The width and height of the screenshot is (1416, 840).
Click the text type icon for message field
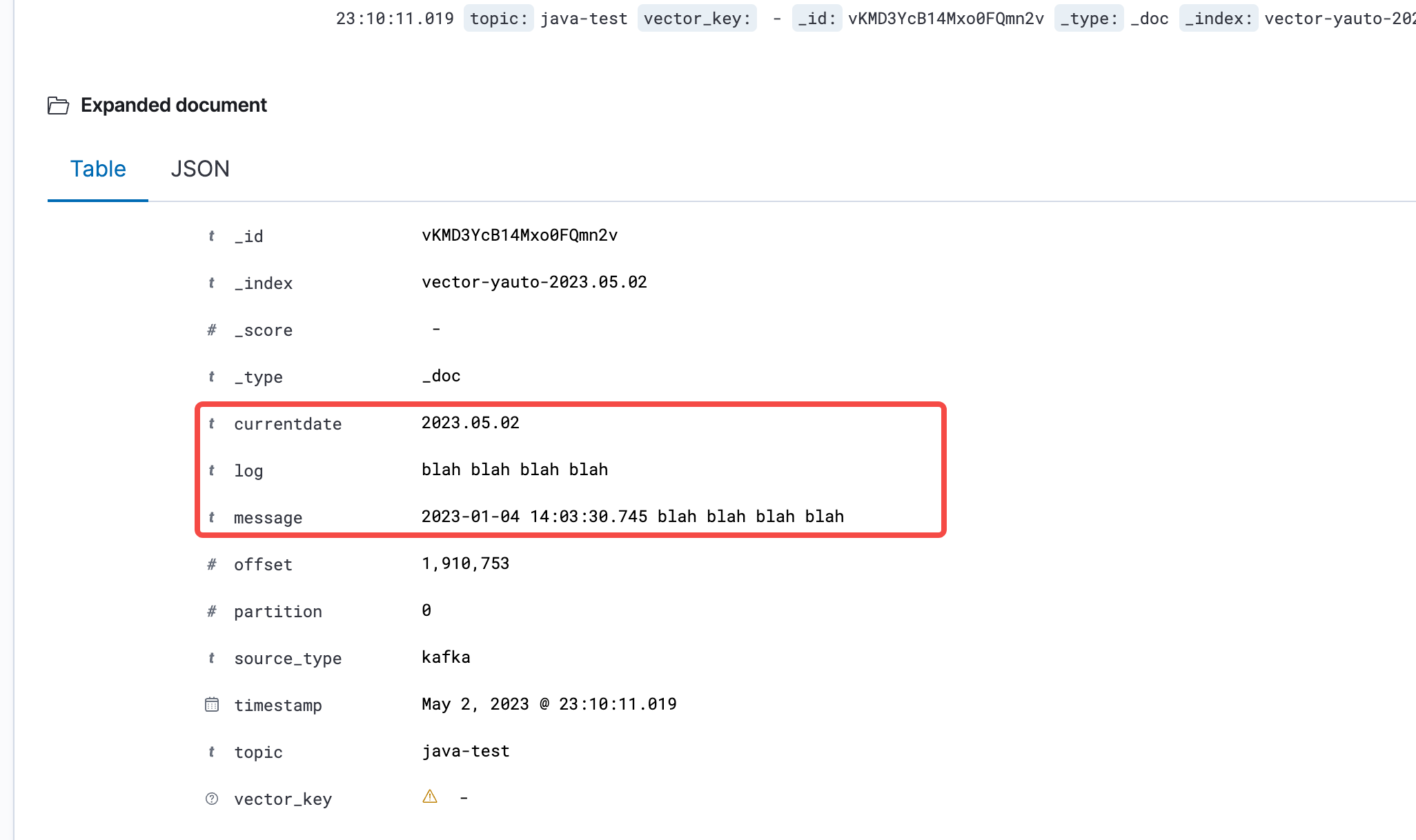212,517
